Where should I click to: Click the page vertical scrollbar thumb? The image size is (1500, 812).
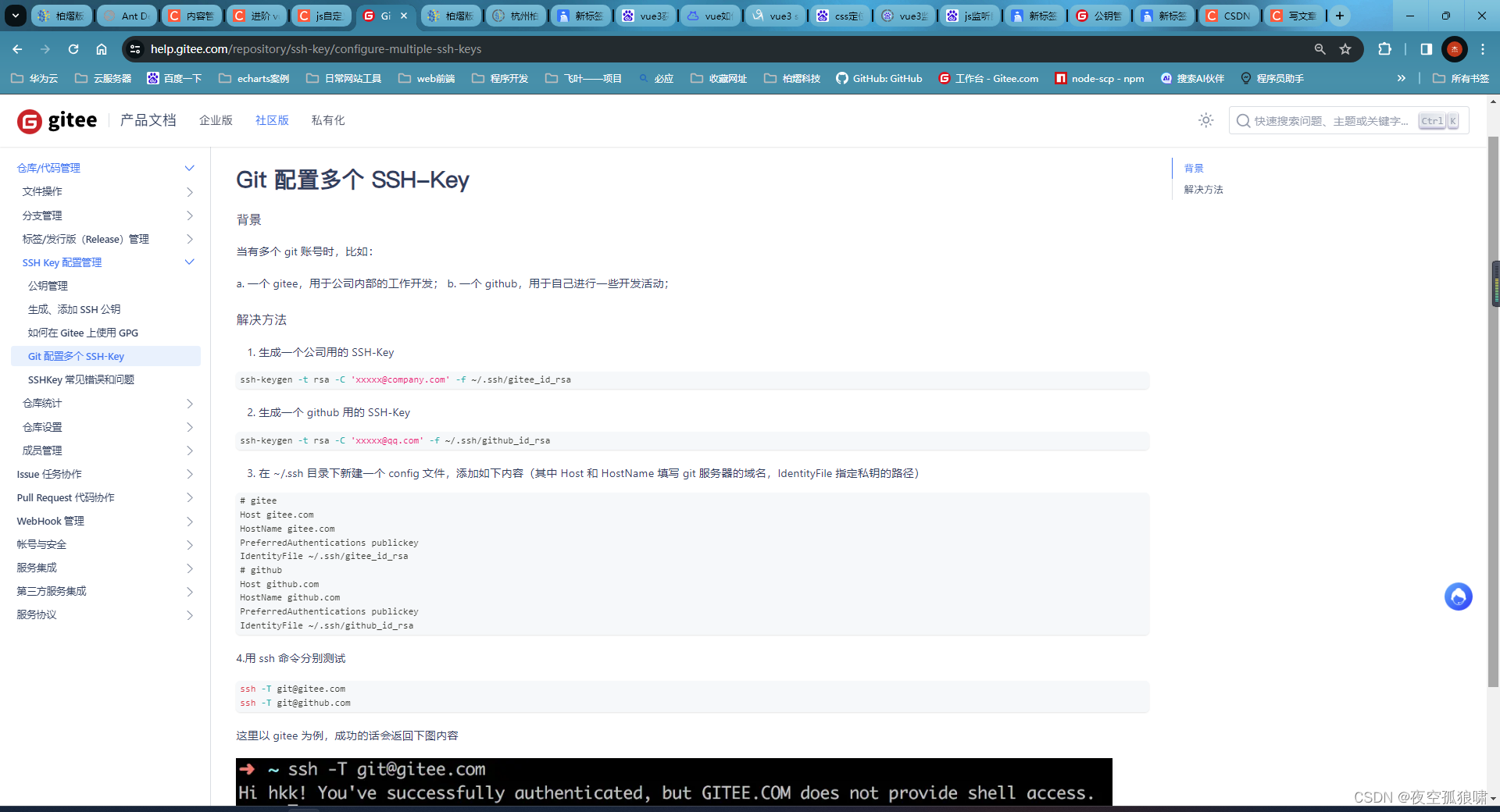(1494, 412)
